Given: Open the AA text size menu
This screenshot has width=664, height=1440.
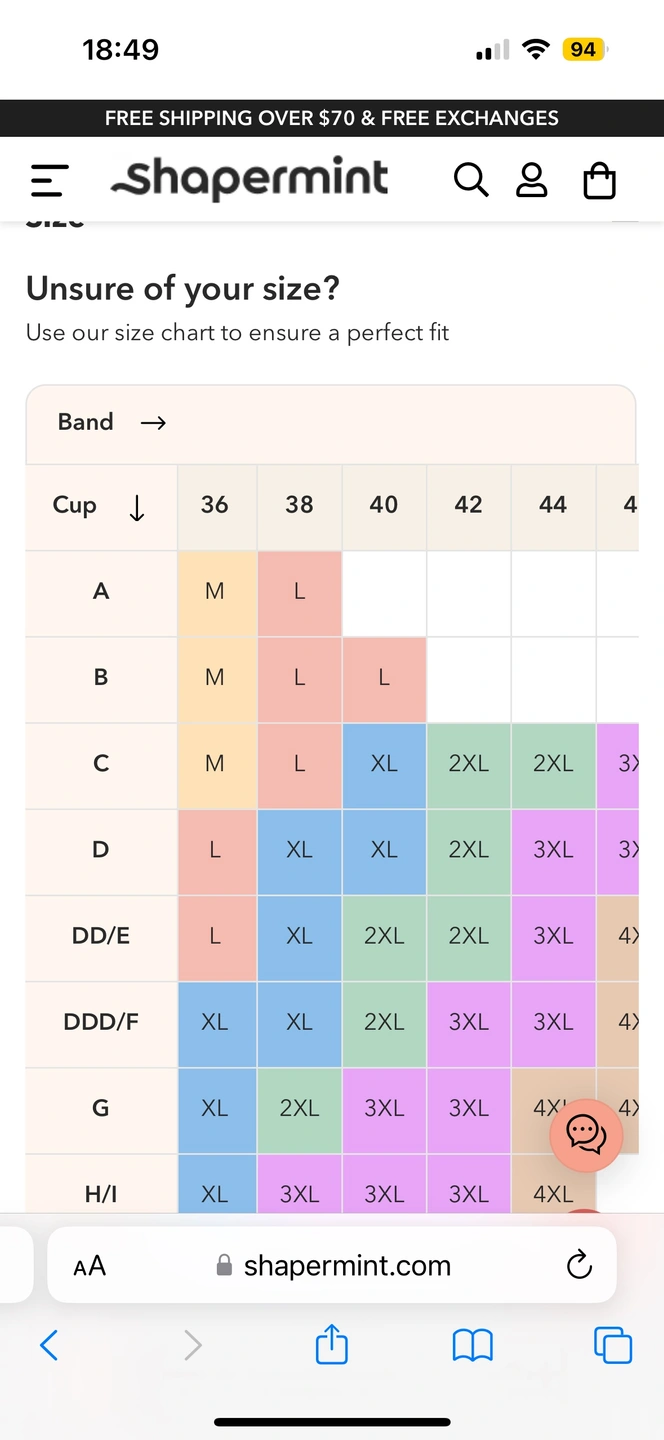Looking at the screenshot, I should [90, 1266].
